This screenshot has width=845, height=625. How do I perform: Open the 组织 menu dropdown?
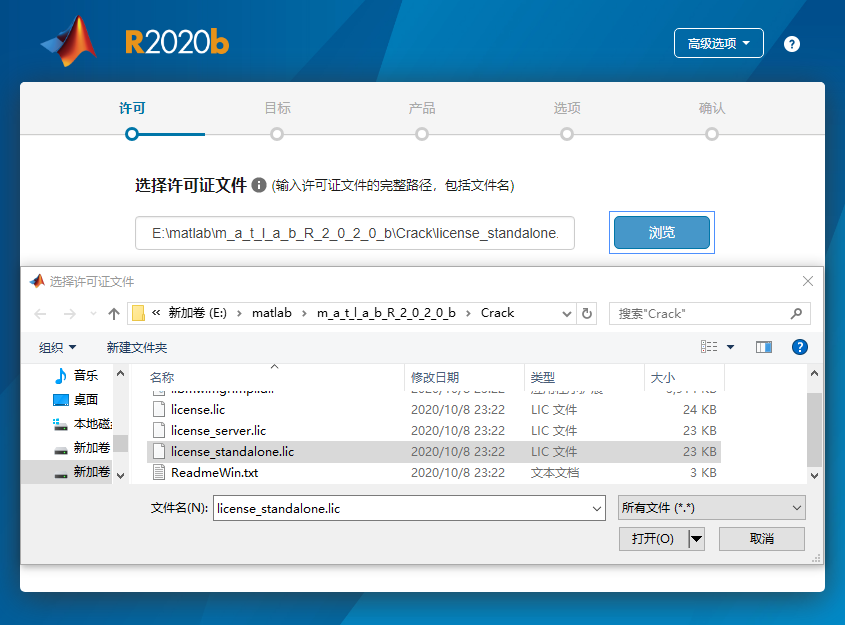click(x=58, y=347)
